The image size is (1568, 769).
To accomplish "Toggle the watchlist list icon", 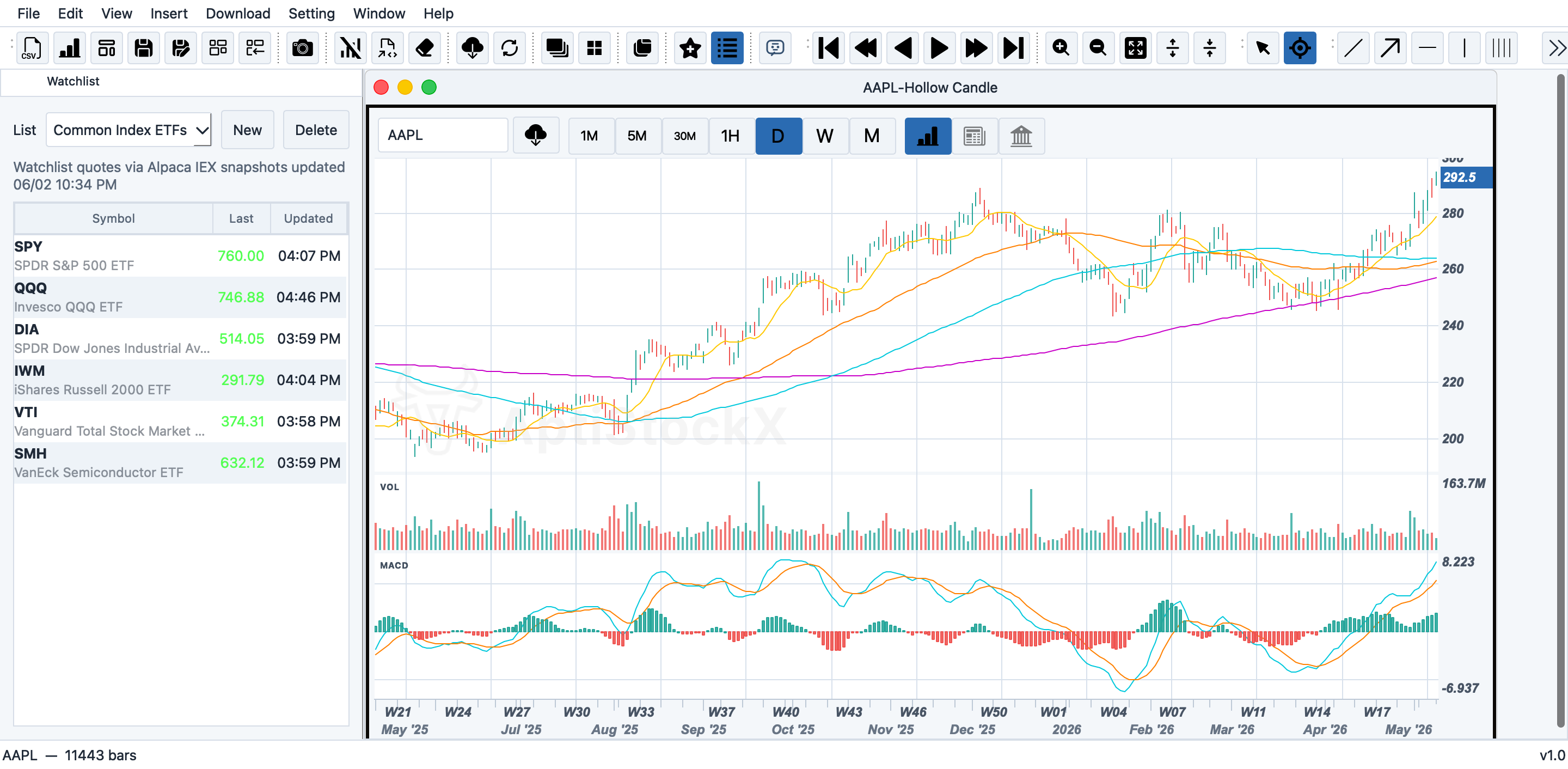I will coord(727,47).
